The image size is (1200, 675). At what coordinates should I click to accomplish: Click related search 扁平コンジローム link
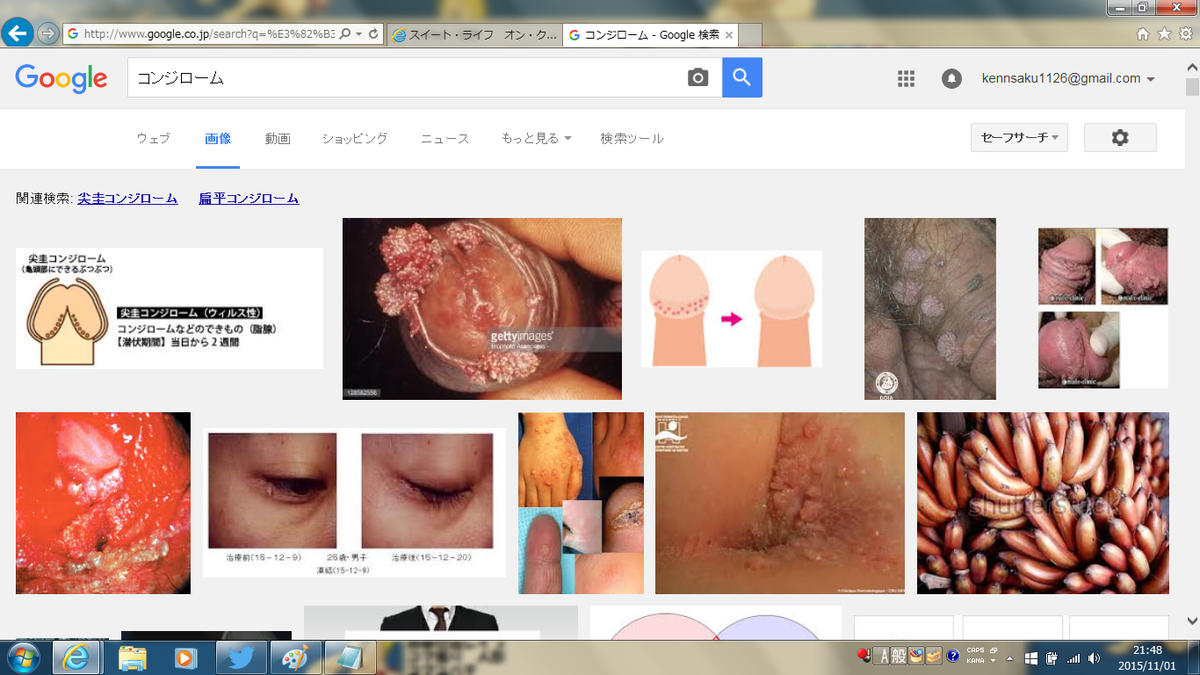[249, 198]
